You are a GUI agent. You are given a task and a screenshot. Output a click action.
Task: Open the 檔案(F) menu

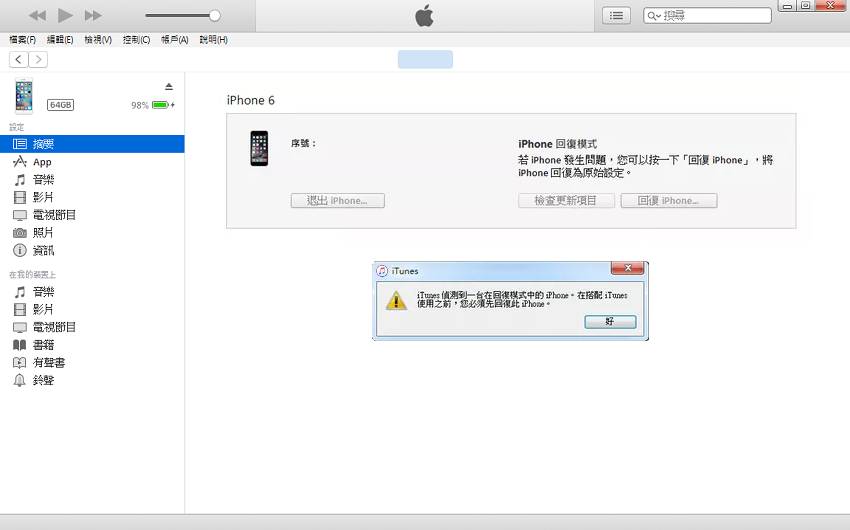pyautogui.click(x=22, y=40)
